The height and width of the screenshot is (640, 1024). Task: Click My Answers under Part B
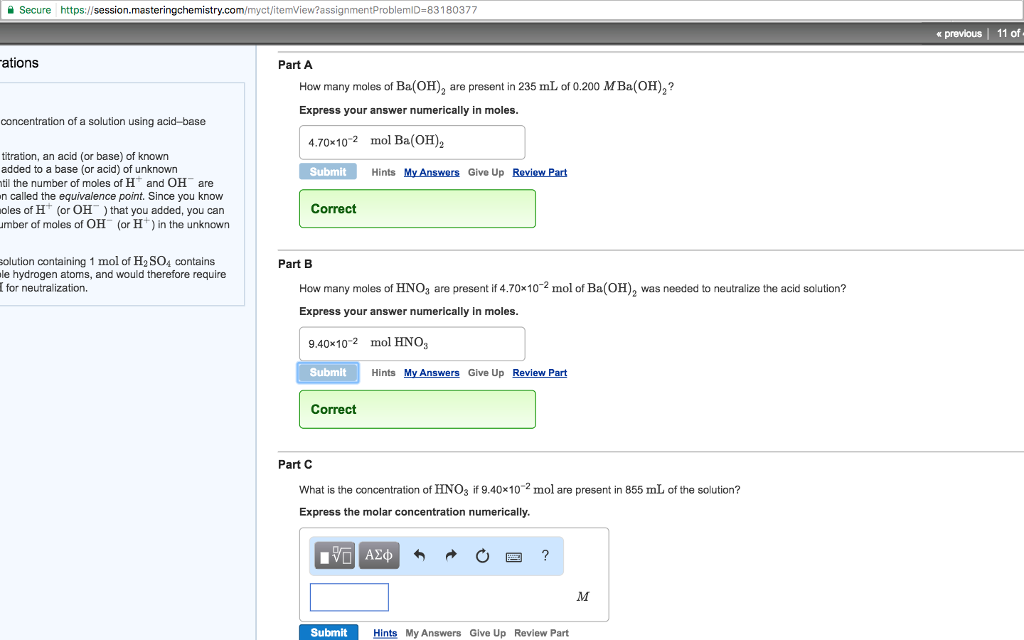click(x=431, y=372)
